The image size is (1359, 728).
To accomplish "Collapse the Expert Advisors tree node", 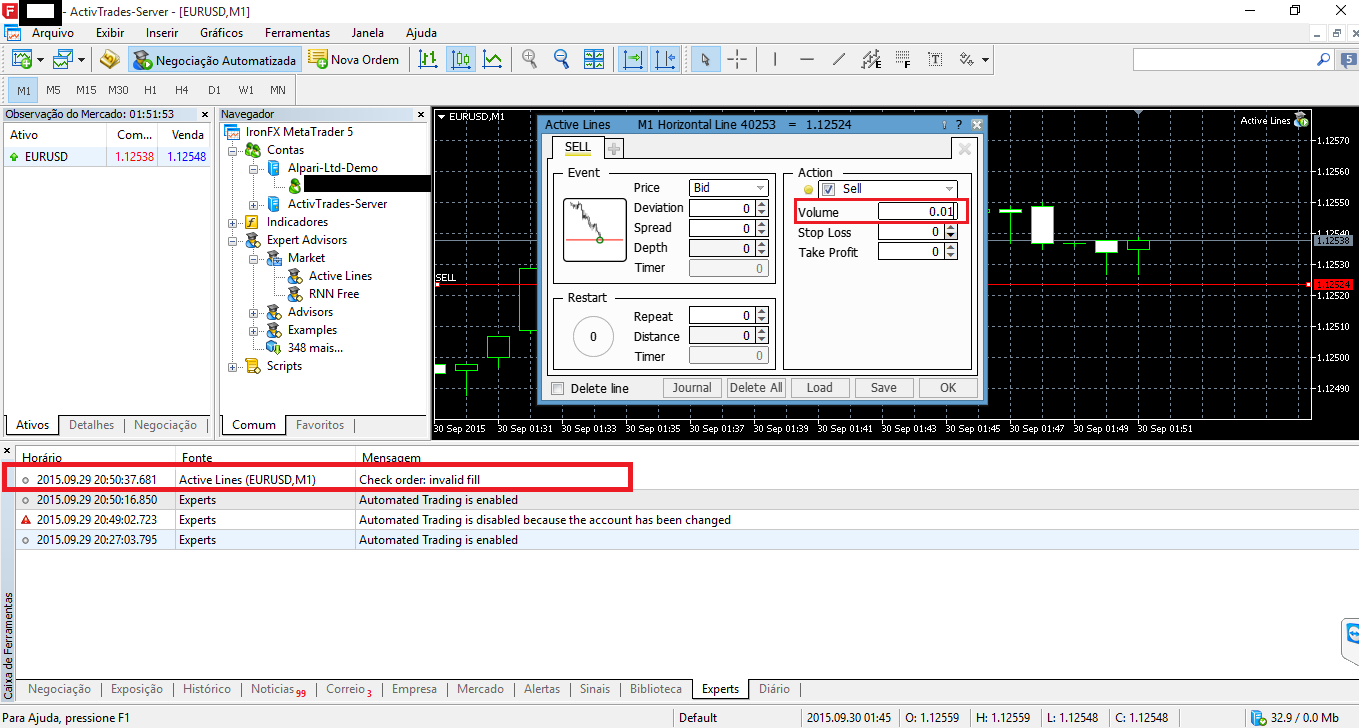I will coord(233,240).
